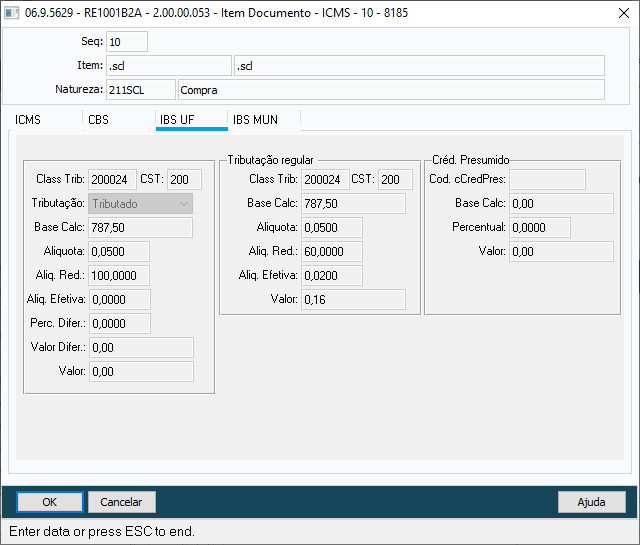
Task: Click the left panel Valor field 0,00
Action: [x=141, y=371]
